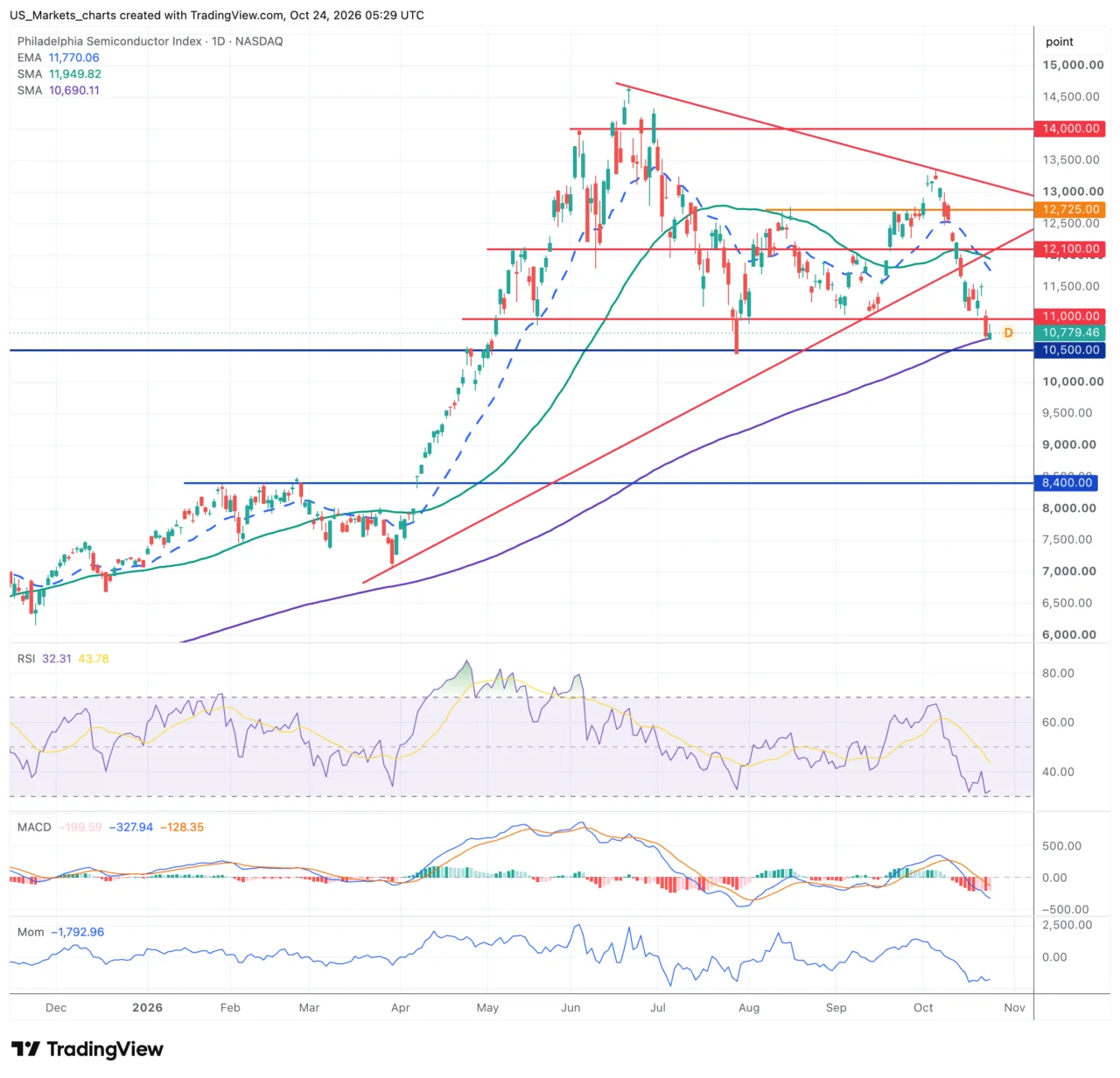Click the MACD 500.00 scale label
Screen dimensions: 1120x1078
pyautogui.click(x=1061, y=846)
